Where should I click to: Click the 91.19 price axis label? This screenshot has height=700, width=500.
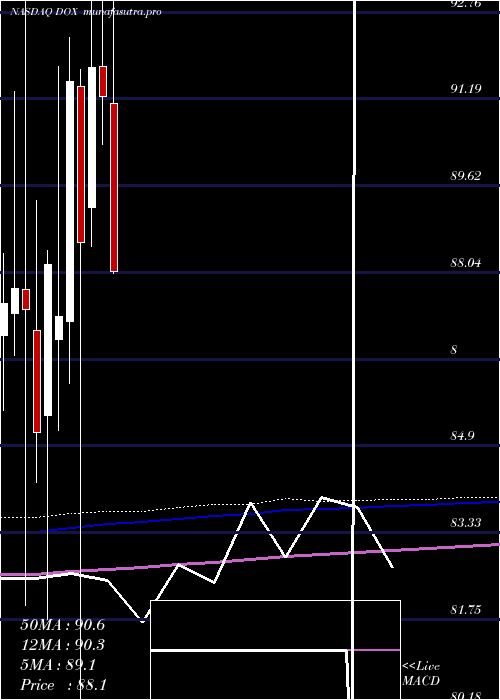click(466, 88)
